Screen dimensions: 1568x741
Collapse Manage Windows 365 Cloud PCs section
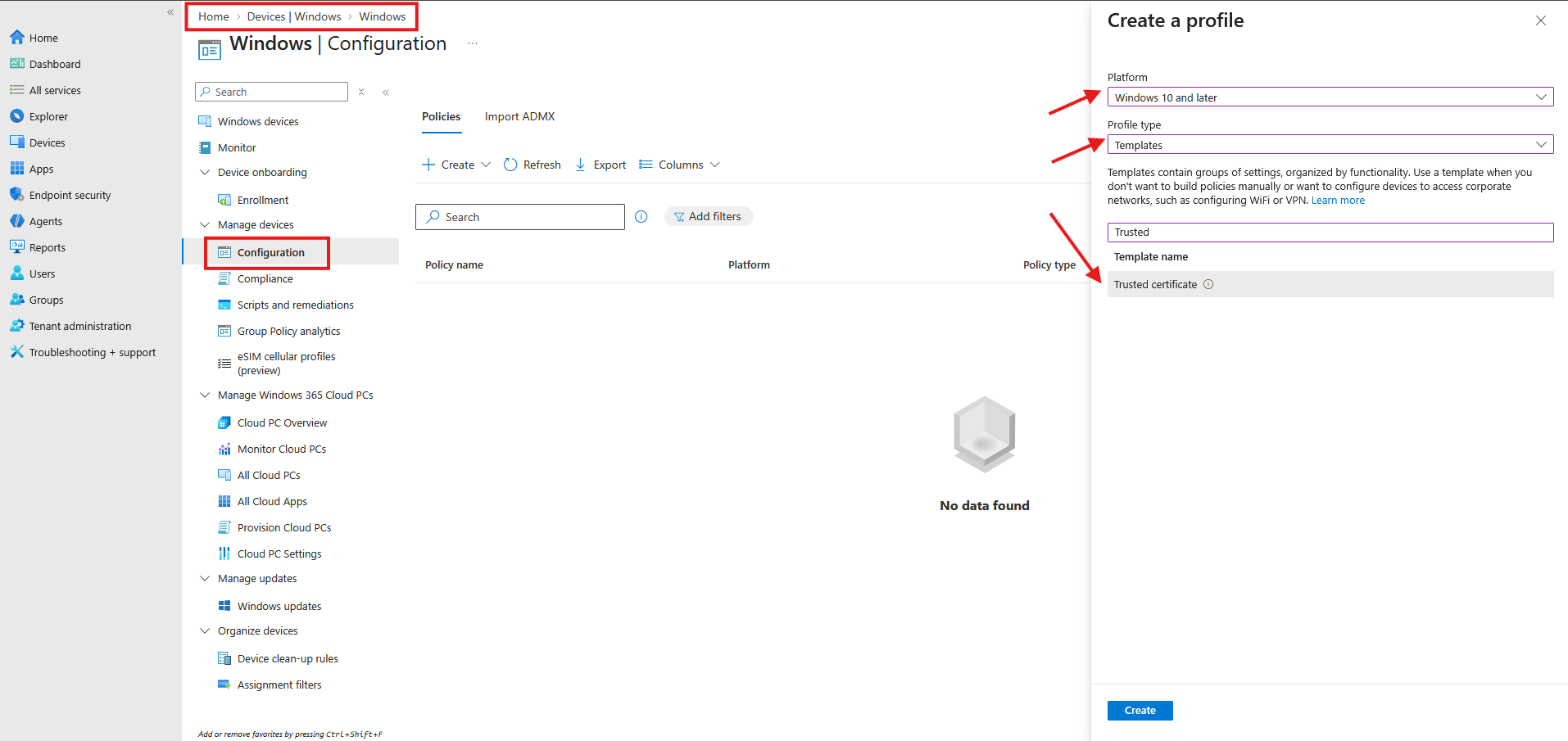click(205, 395)
